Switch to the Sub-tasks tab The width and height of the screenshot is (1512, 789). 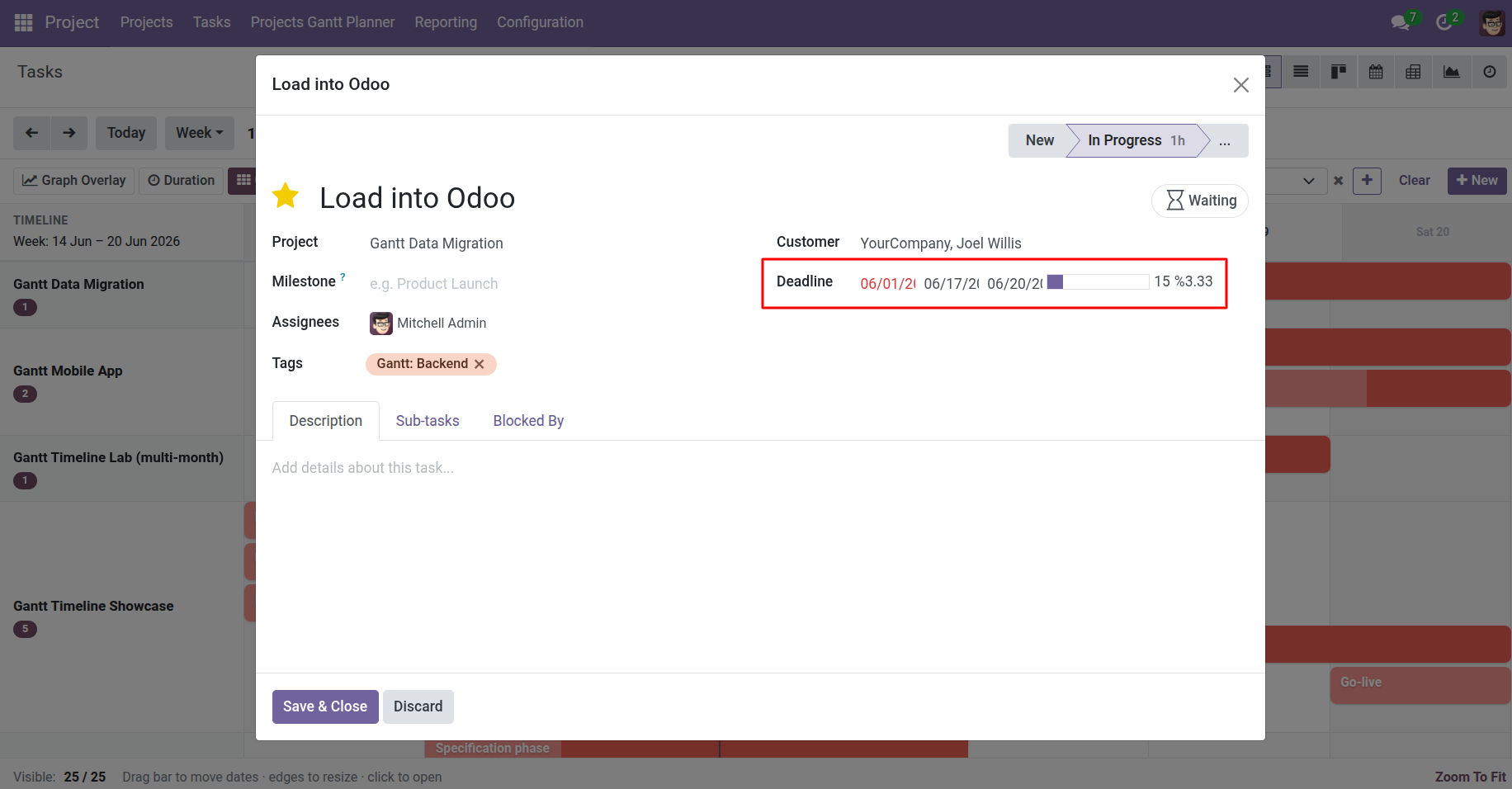[428, 421]
